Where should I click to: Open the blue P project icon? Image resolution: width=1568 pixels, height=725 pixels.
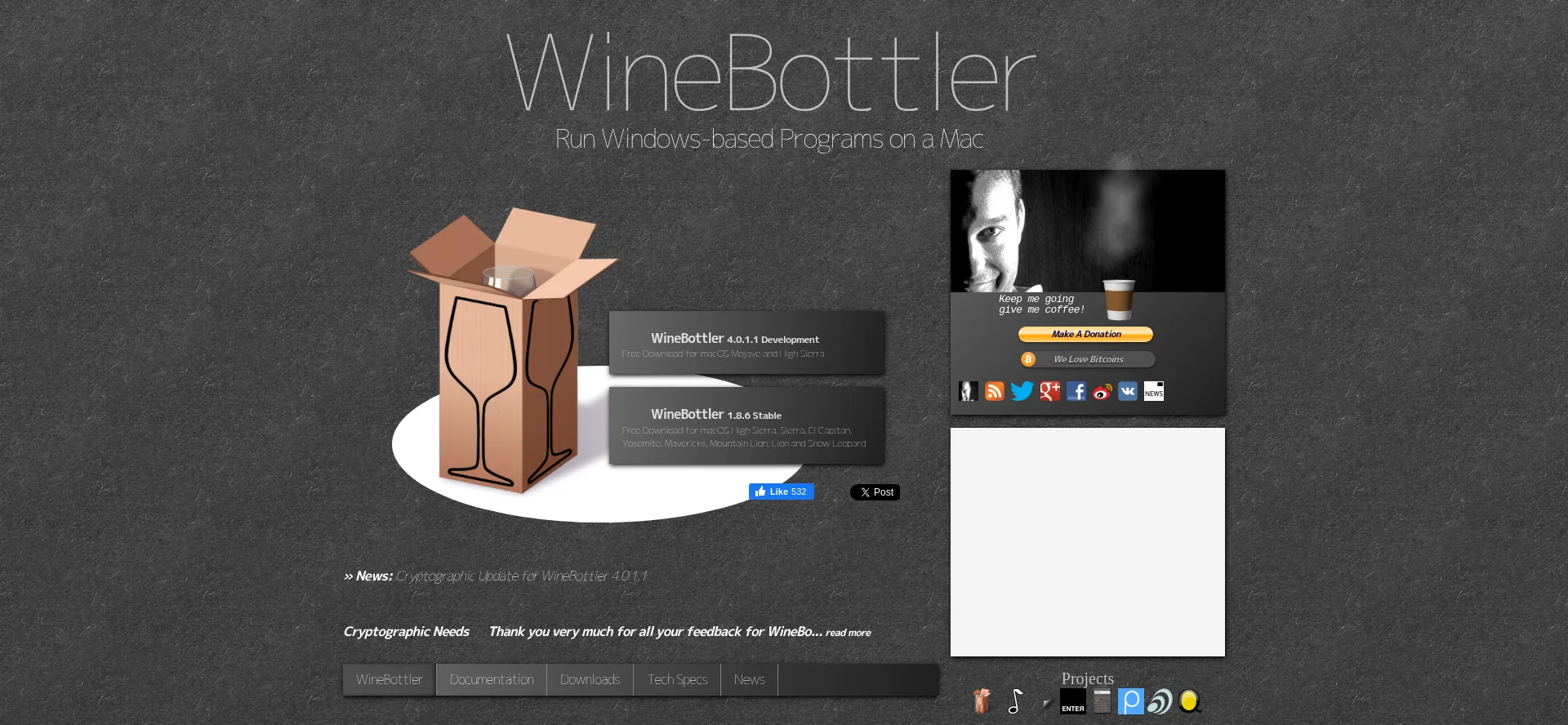(x=1131, y=701)
